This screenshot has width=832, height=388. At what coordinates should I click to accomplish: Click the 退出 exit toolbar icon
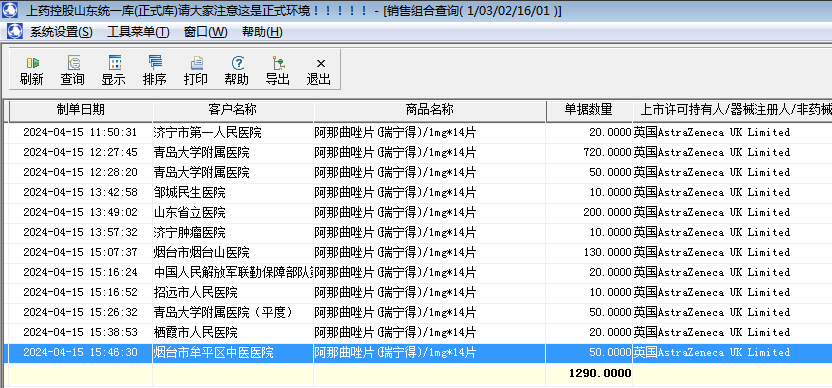[318, 71]
